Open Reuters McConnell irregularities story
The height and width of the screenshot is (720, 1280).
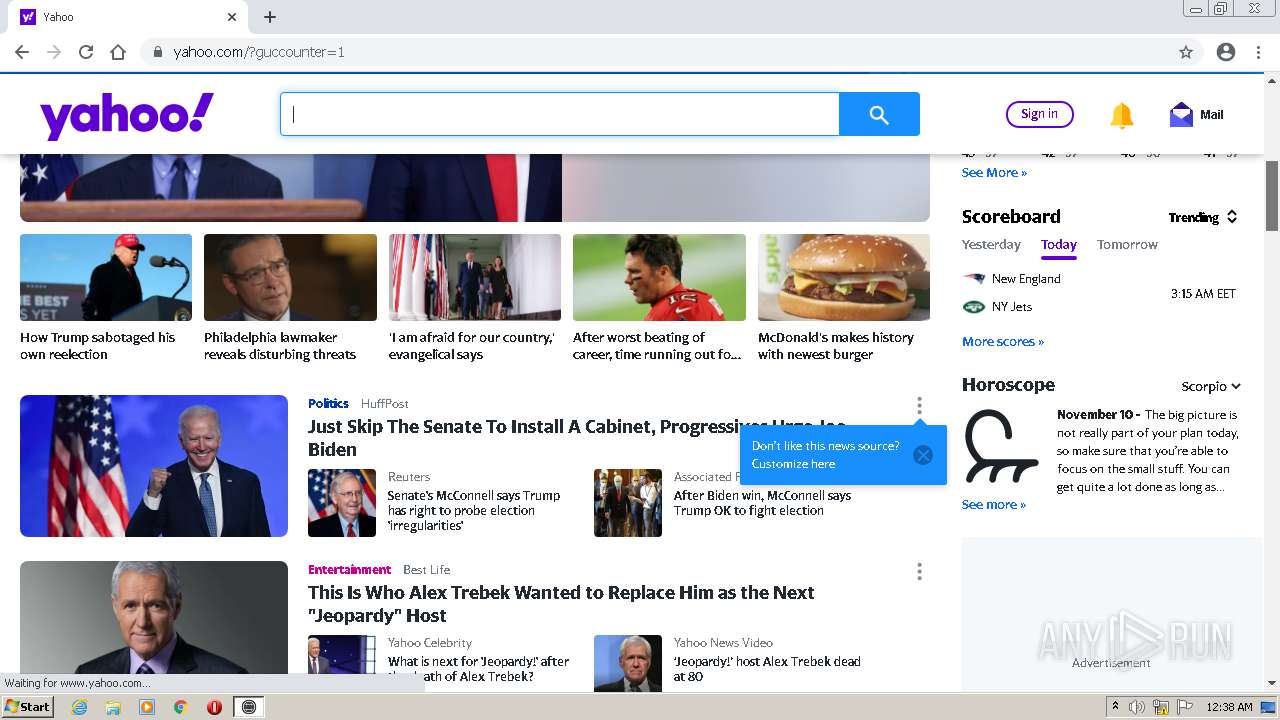[474, 511]
